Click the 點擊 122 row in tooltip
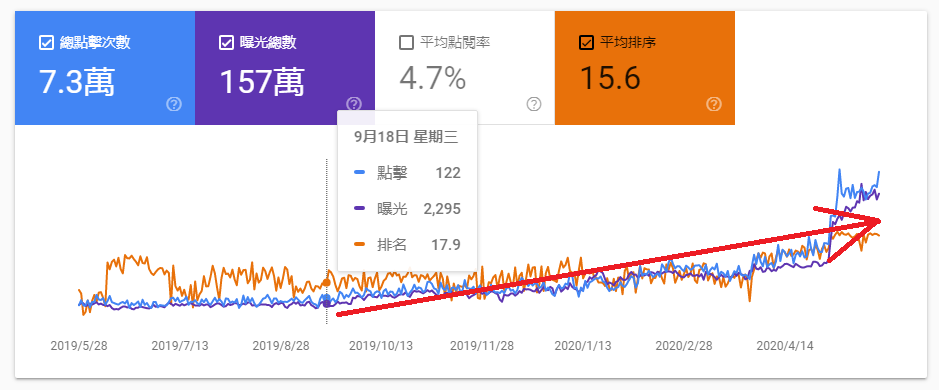The width and height of the screenshot is (939, 390). coord(407,173)
